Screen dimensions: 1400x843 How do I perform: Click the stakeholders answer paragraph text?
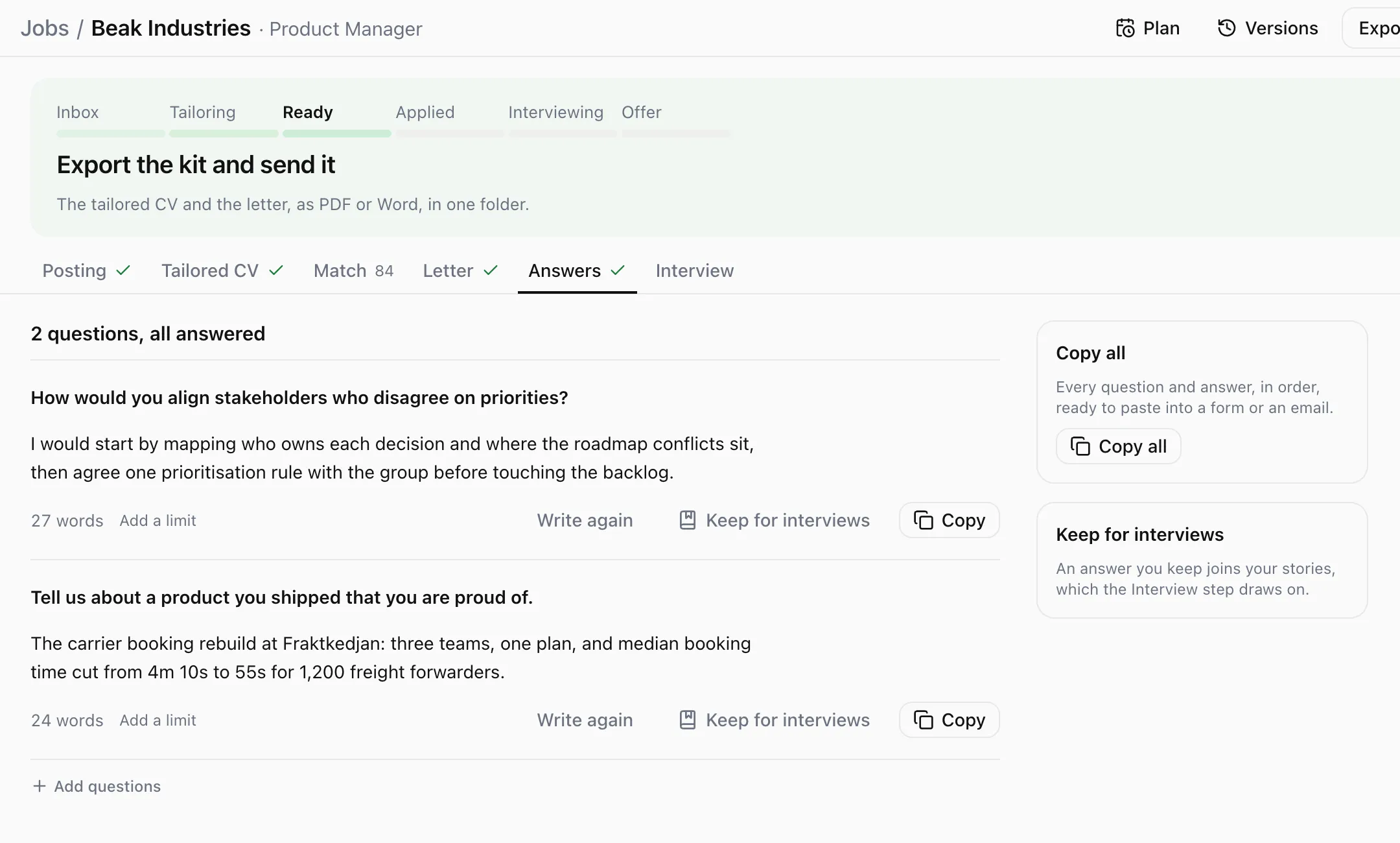tap(392, 458)
